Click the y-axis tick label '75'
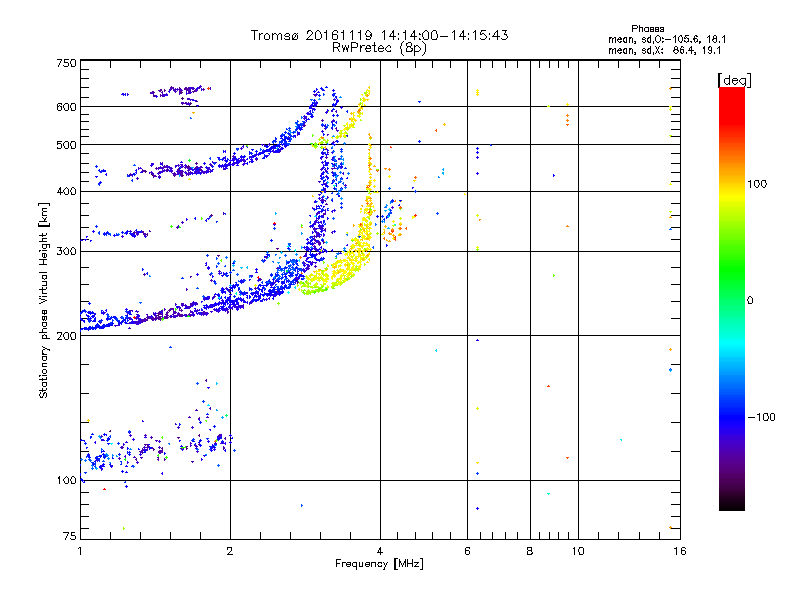Screen dimensions: 800x600 click(70, 536)
